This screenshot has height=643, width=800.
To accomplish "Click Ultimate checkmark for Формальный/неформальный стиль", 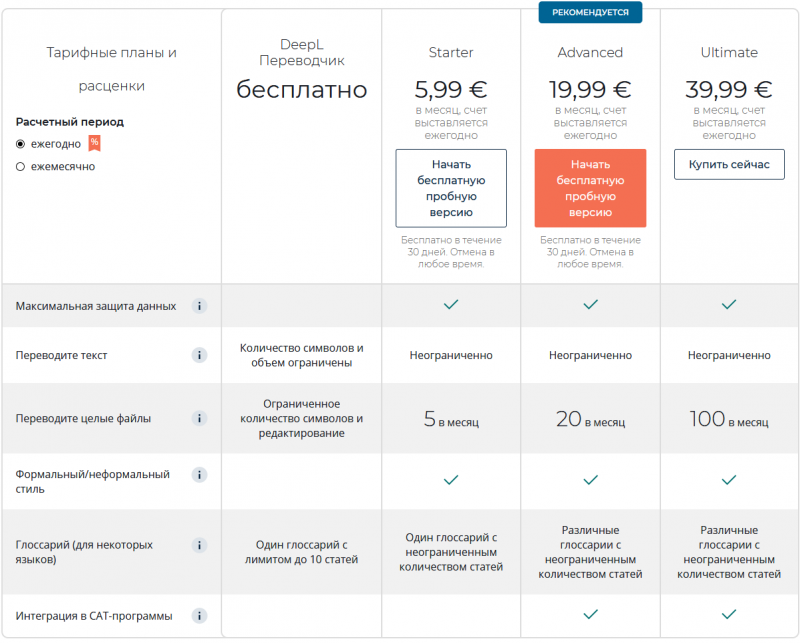I will [x=729, y=480].
